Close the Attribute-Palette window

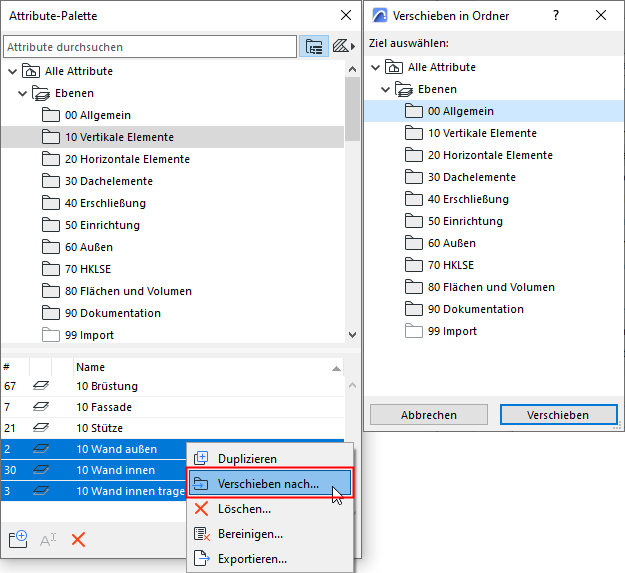point(346,15)
